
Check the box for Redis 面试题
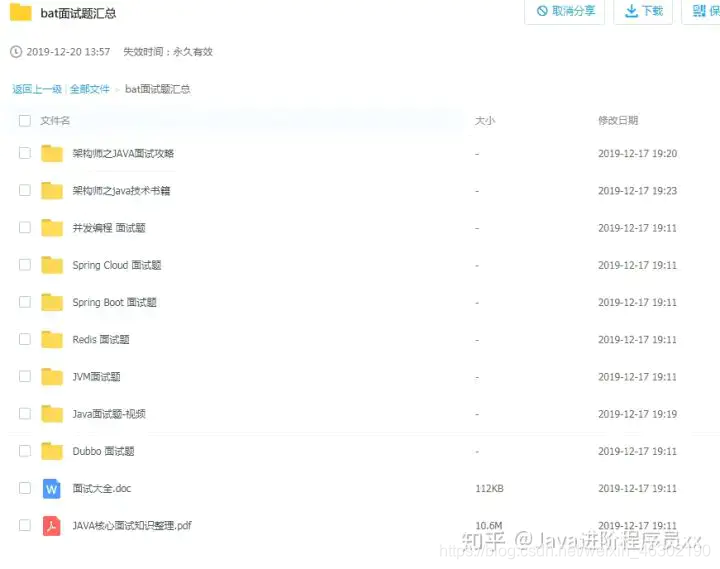[25, 339]
